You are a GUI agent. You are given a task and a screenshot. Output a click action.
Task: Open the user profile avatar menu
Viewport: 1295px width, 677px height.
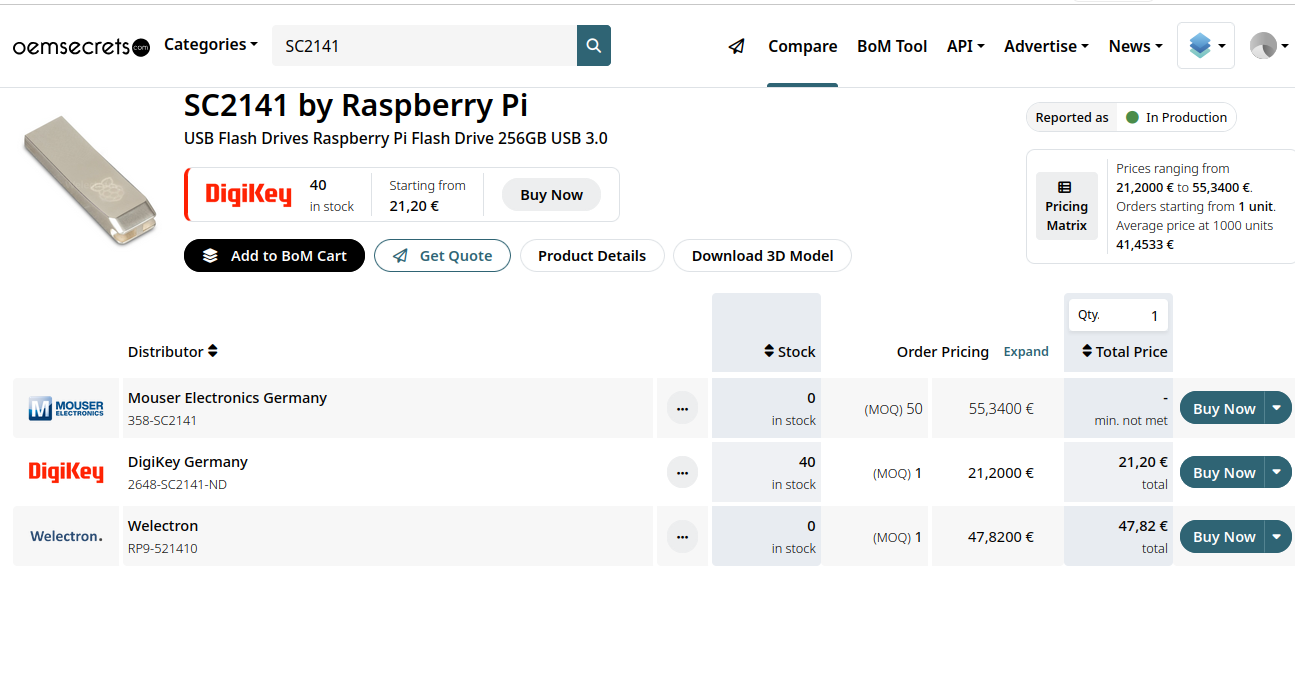[1269, 46]
